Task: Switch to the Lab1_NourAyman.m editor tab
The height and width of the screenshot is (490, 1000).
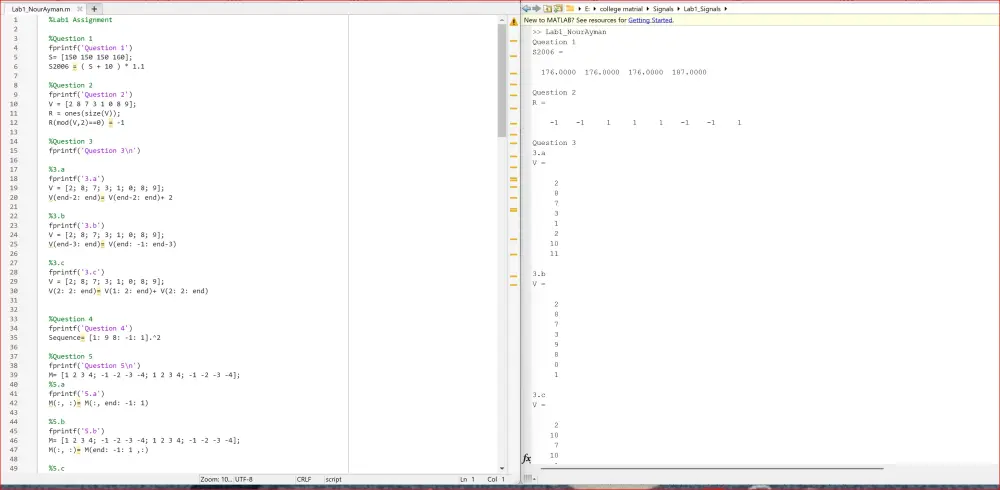Action: click(43, 9)
